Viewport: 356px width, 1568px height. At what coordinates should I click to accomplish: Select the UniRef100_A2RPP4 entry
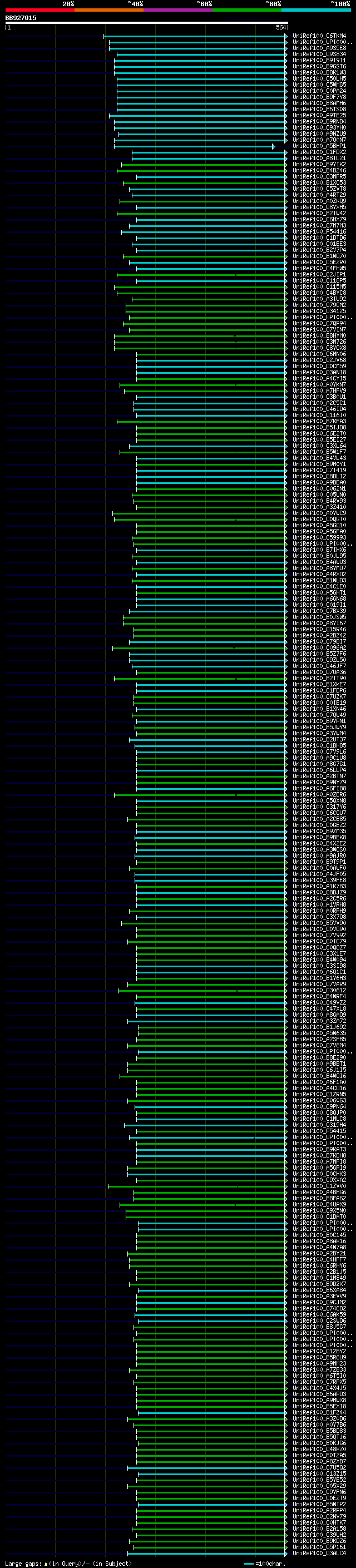coord(319,1510)
